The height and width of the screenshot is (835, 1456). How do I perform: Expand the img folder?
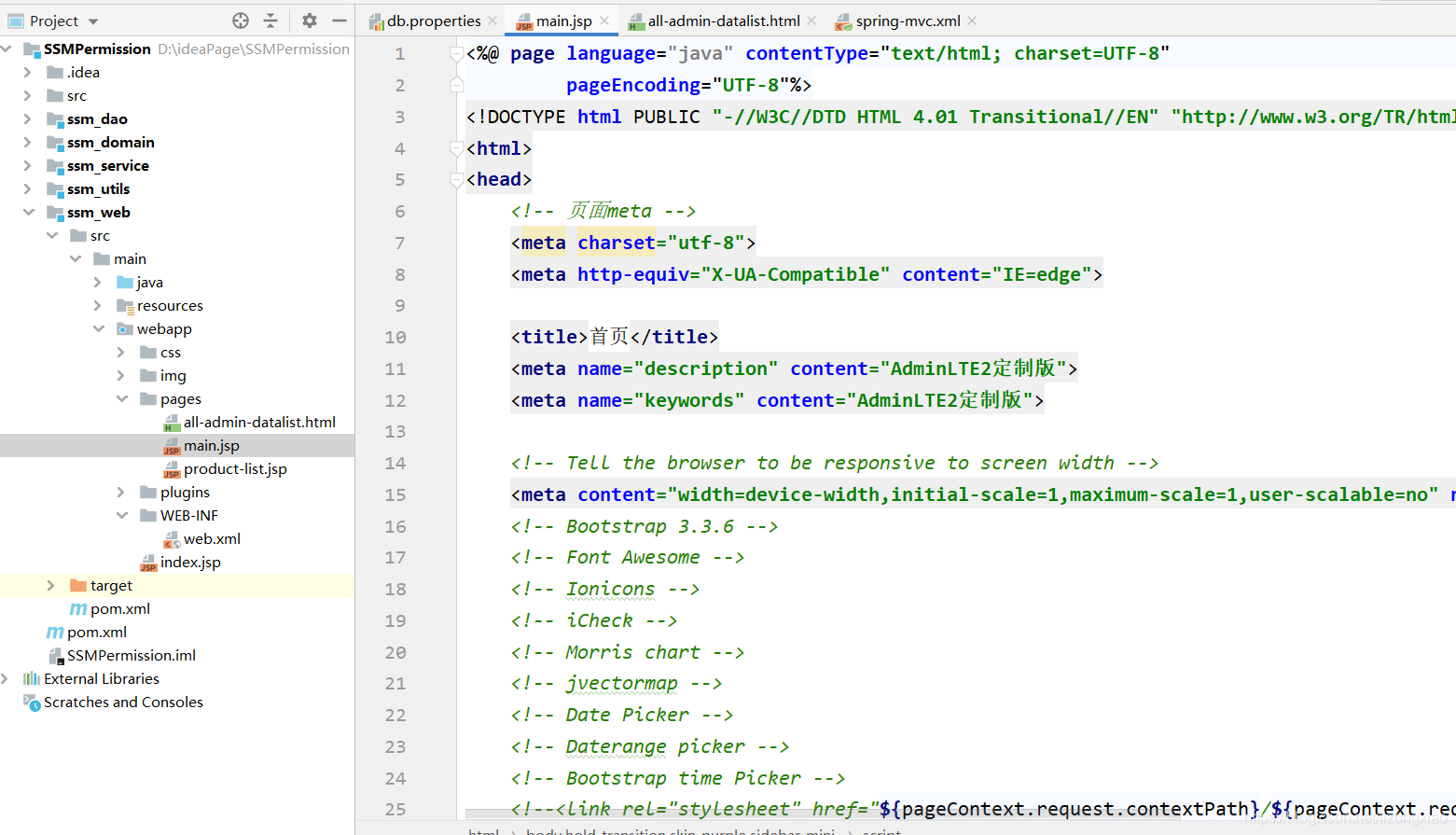pyautogui.click(x=120, y=375)
